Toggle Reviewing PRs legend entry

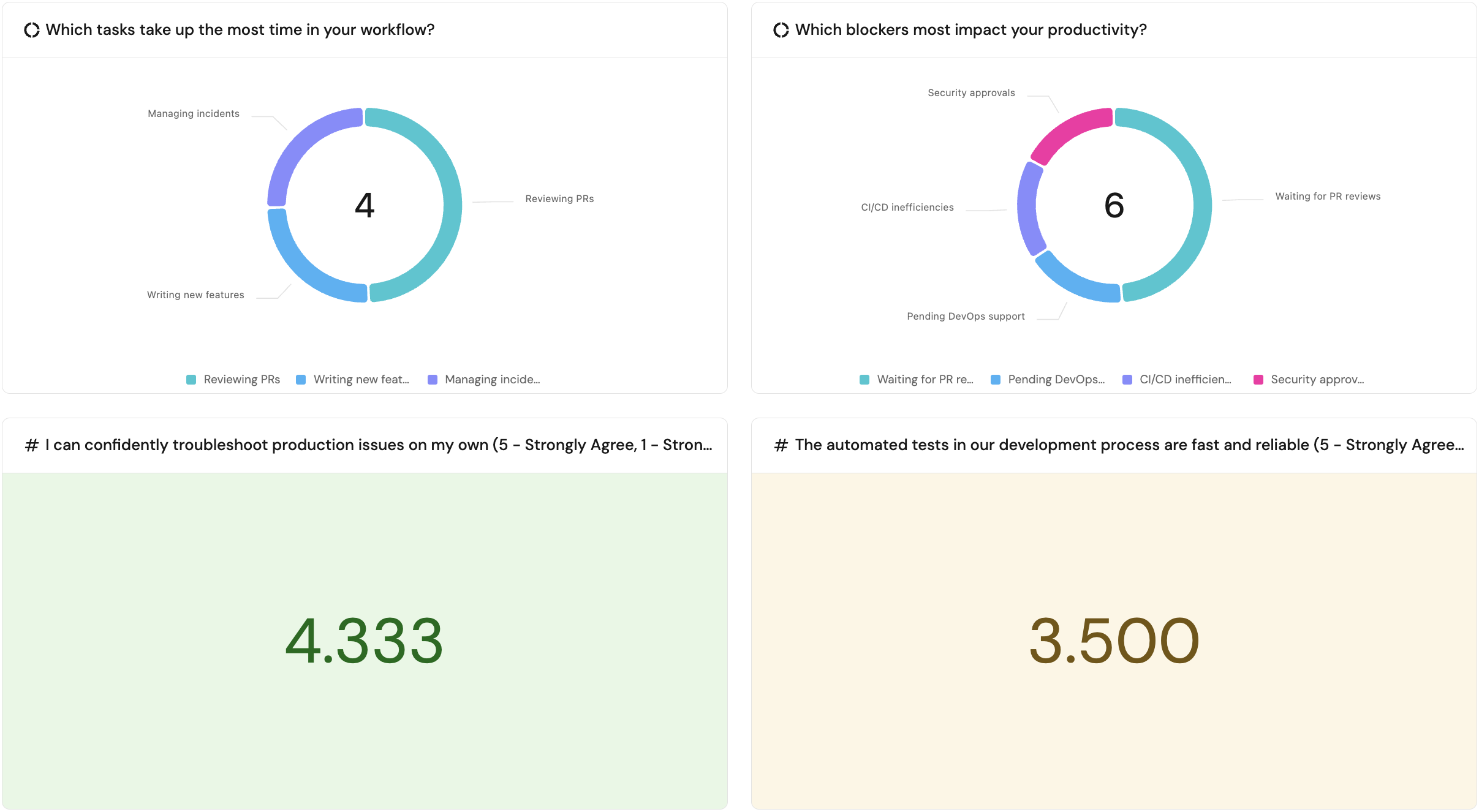(233, 380)
